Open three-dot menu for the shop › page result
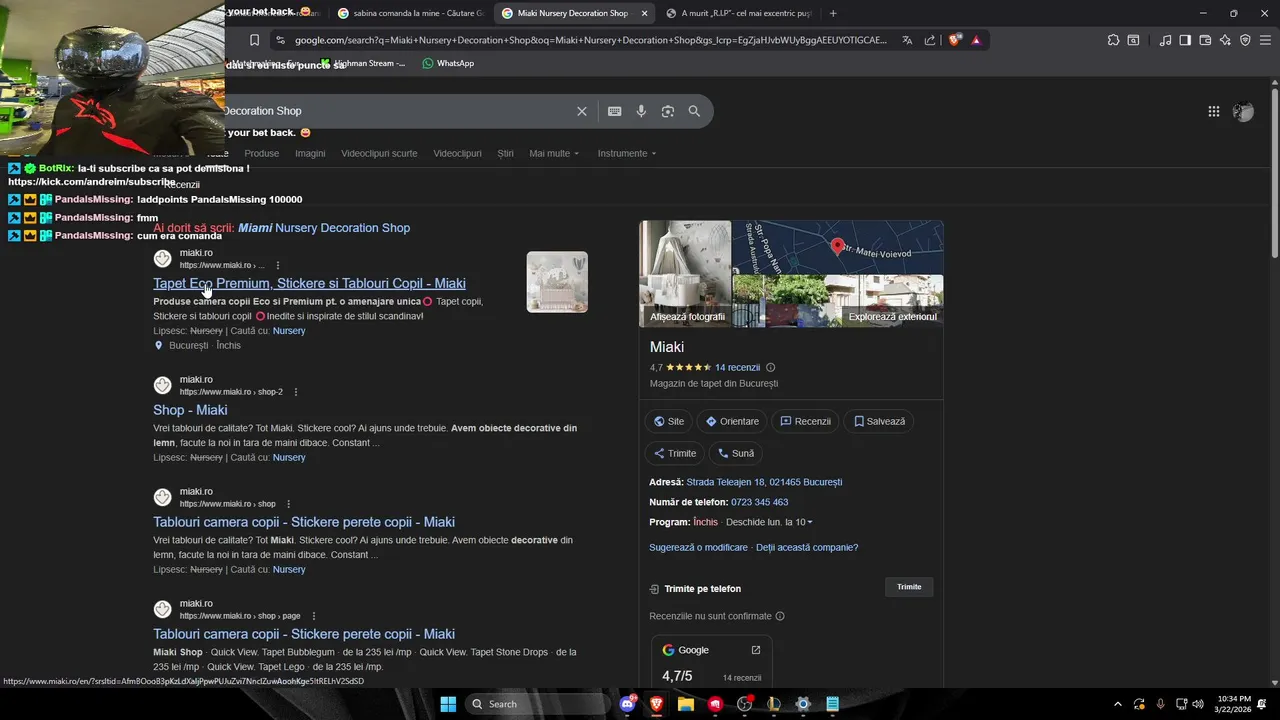The width and height of the screenshot is (1280, 720). (313, 616)
